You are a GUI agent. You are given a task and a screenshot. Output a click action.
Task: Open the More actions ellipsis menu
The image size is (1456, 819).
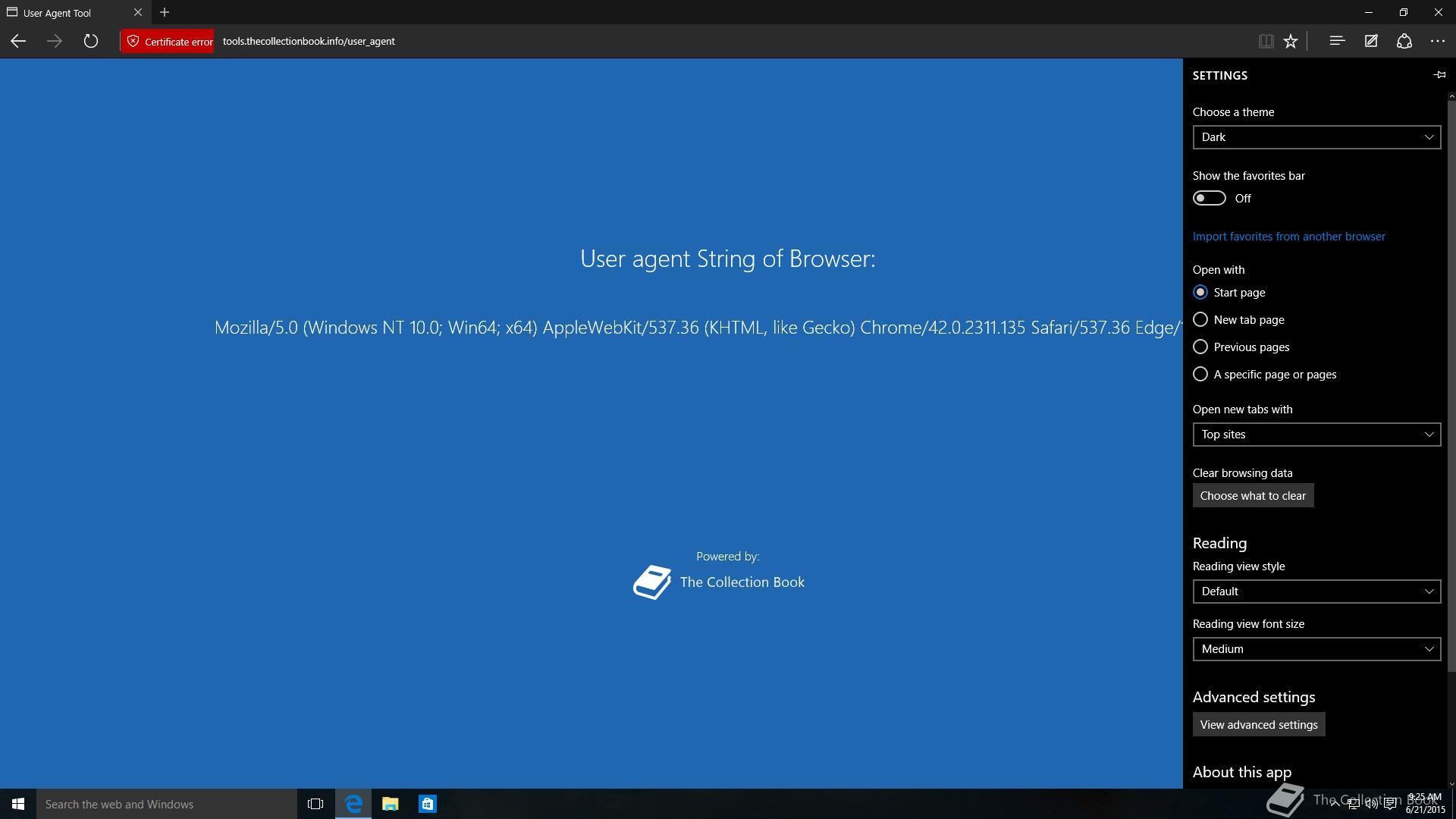(1438, 41)
